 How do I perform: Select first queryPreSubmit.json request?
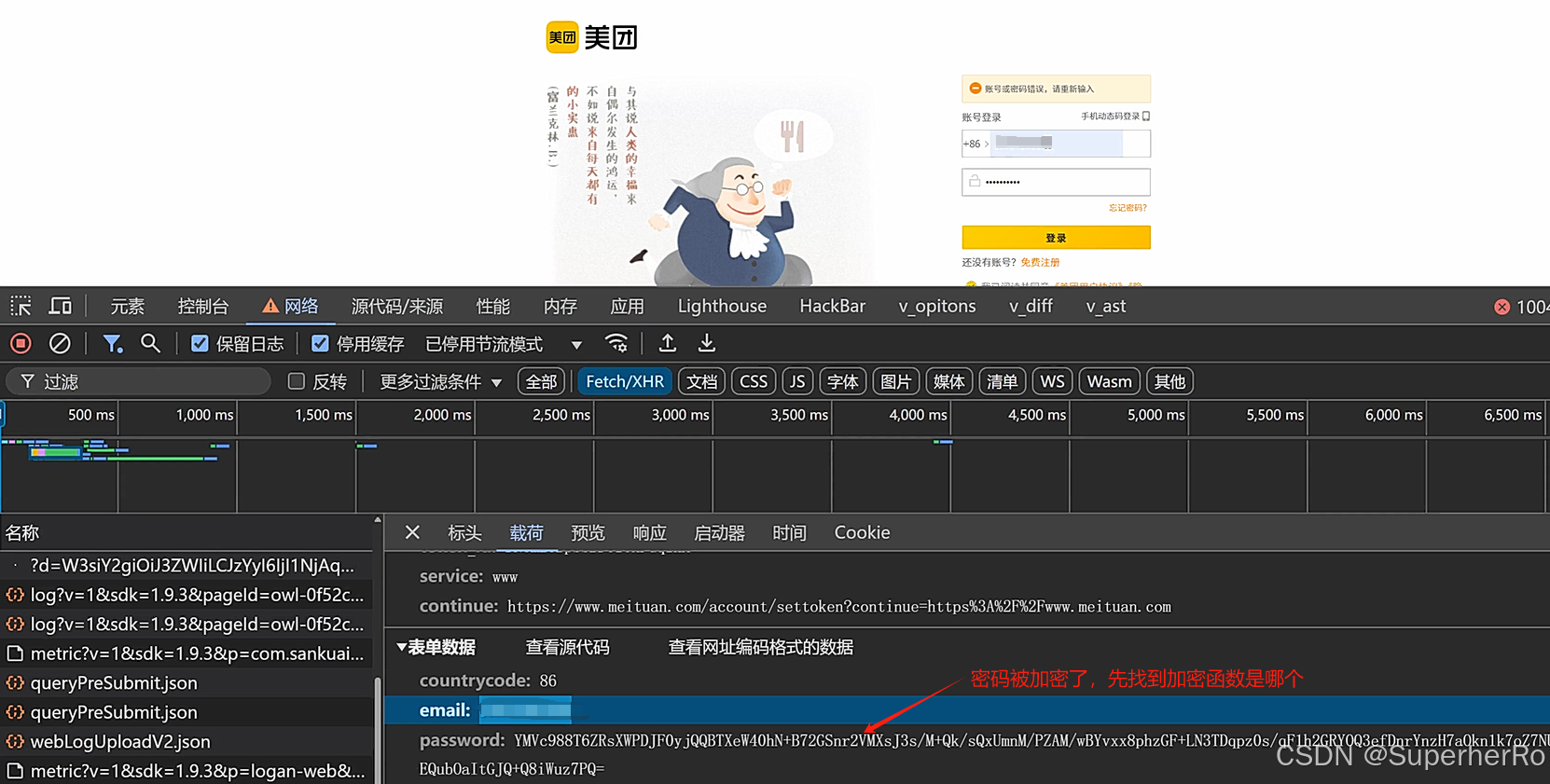click(187, 682)
